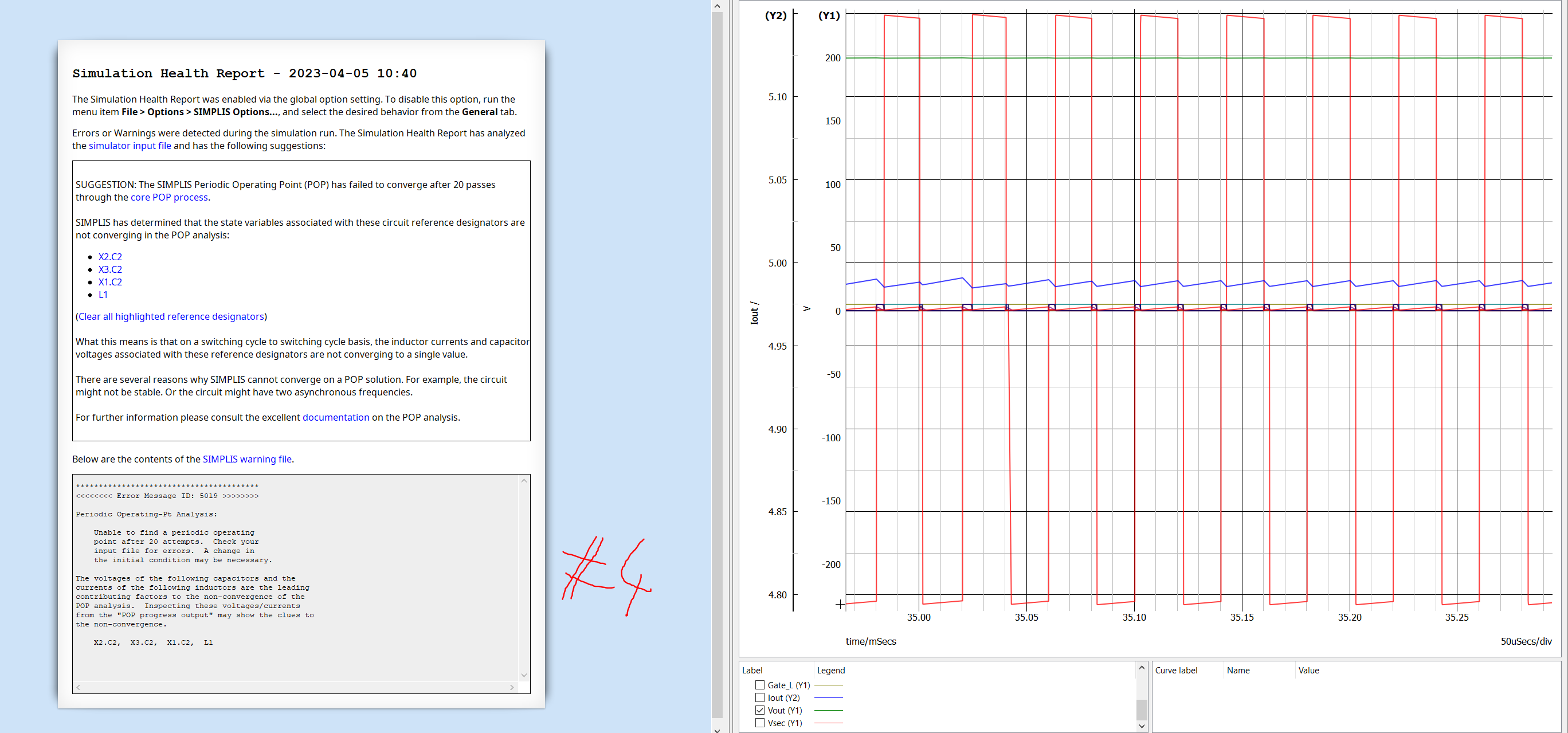Click the legend list scroll-up arrow

1142,668
